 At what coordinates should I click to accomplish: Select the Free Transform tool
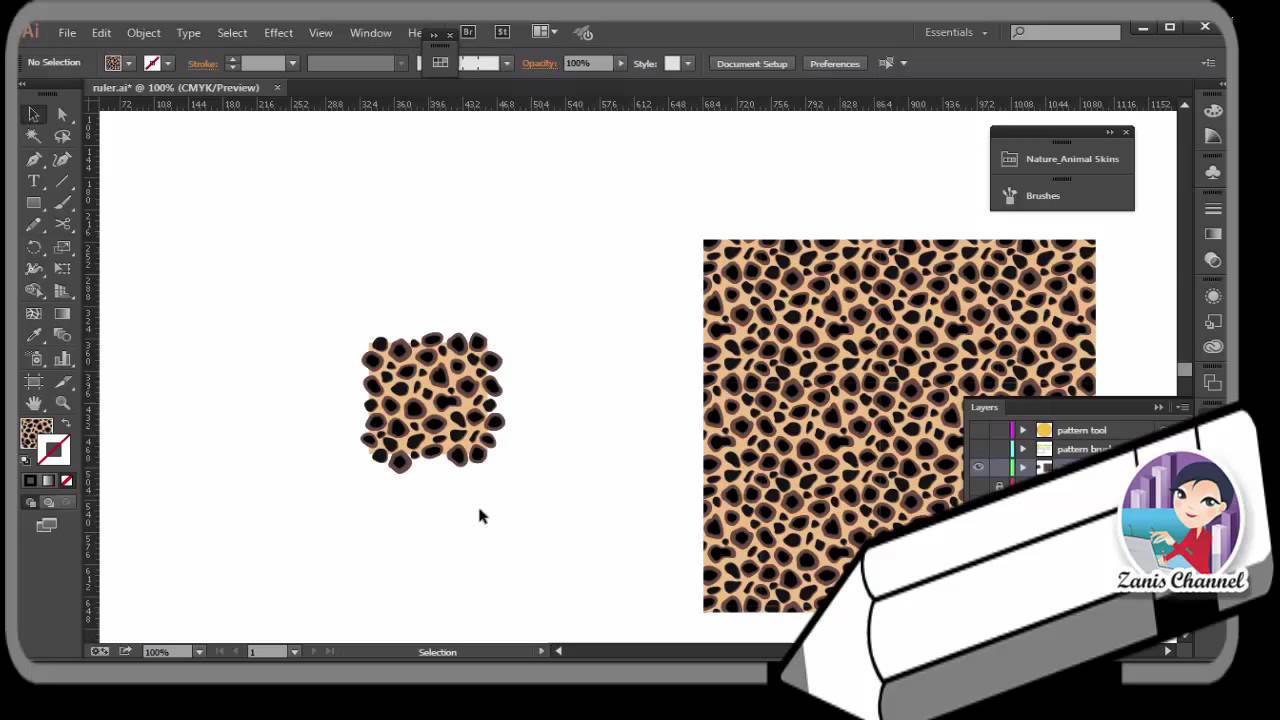pos(62,269)
